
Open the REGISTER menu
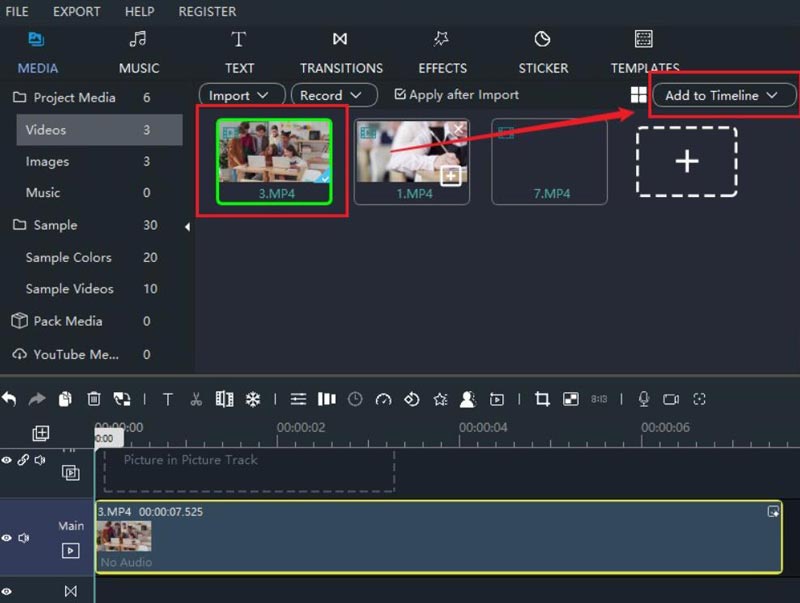(x=207, y=11)
